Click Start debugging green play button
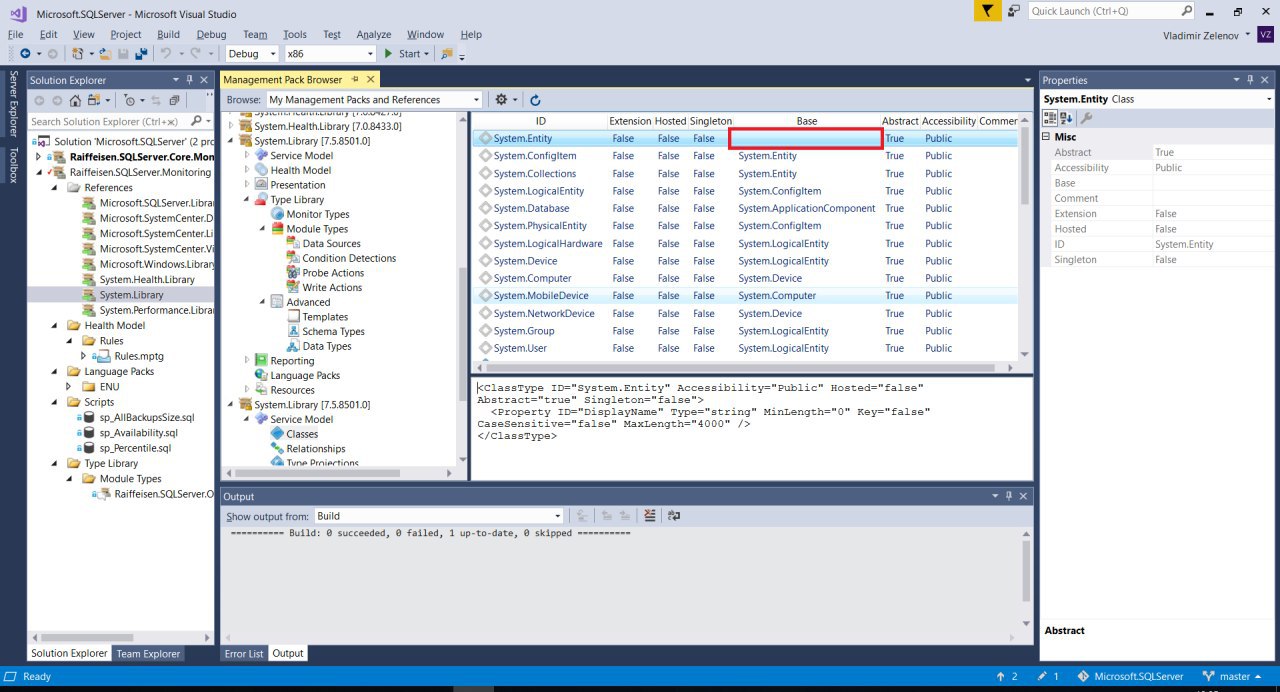Image resolution: width=1280 pixels, height=692 pixels. 389,54
